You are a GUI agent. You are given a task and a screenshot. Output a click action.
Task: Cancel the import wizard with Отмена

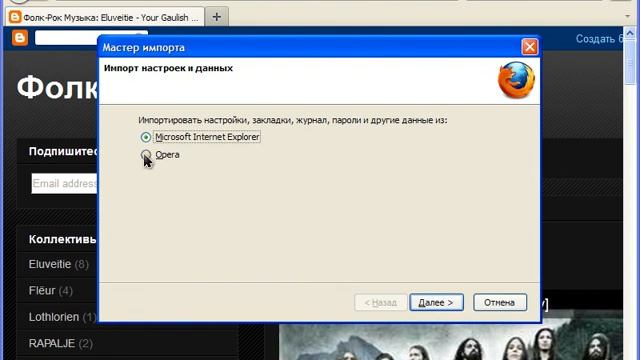500,302
